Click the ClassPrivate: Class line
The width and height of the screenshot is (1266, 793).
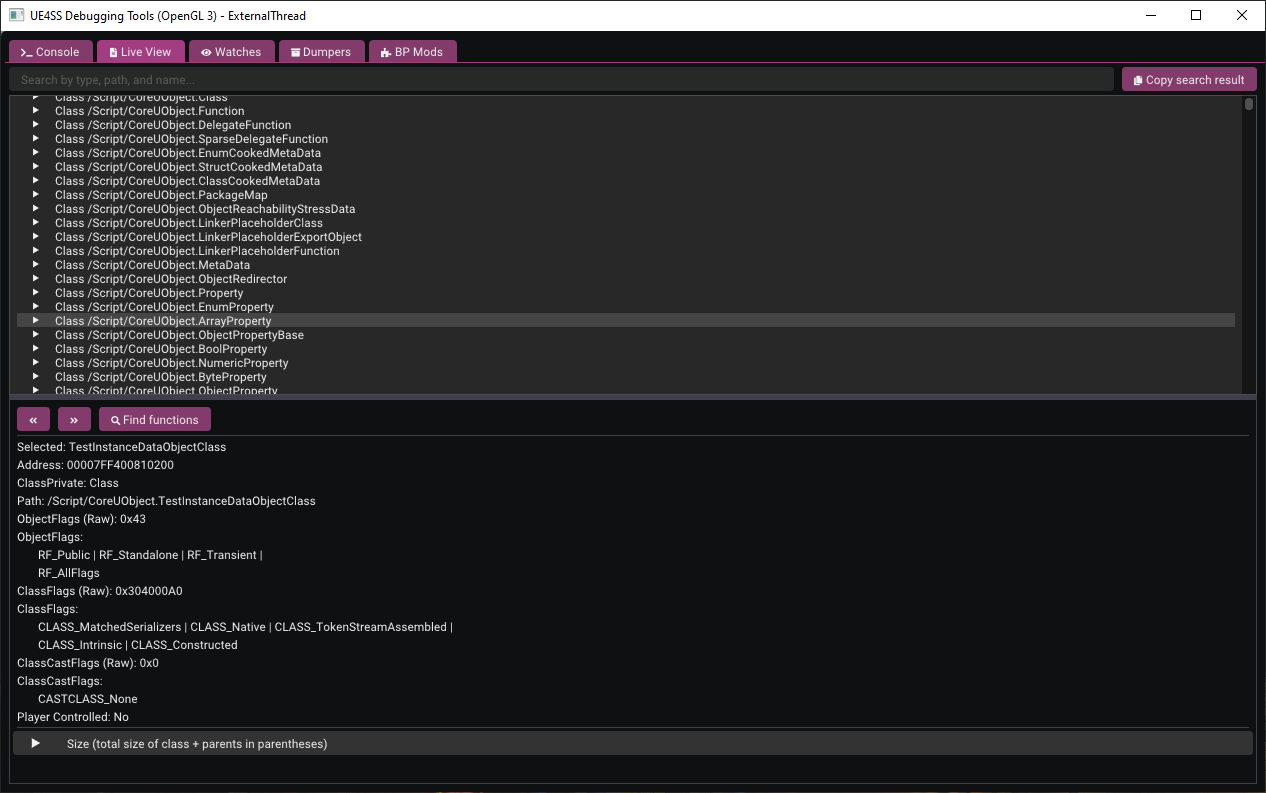[x=68, y=483]
